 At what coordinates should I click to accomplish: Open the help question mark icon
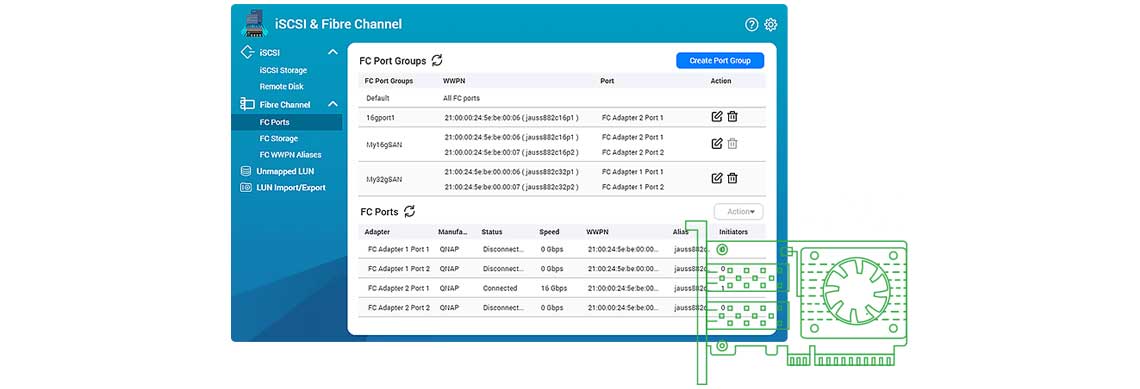pos(752,25)
